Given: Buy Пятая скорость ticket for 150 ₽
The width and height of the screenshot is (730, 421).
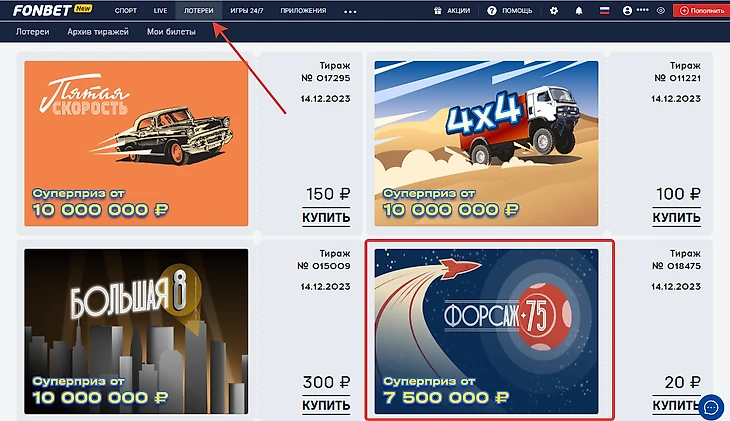Looking at the screenshot, I should (326, 217).
